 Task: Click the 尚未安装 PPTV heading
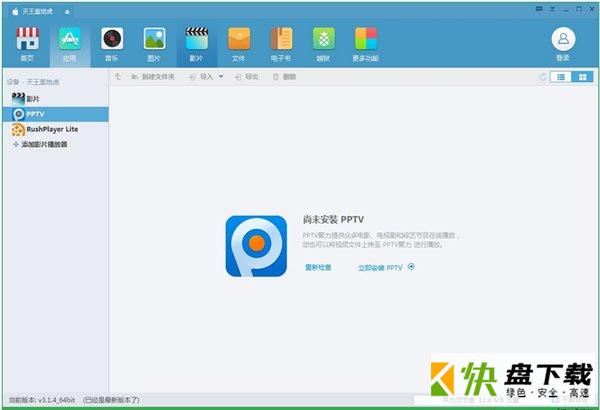333,219
